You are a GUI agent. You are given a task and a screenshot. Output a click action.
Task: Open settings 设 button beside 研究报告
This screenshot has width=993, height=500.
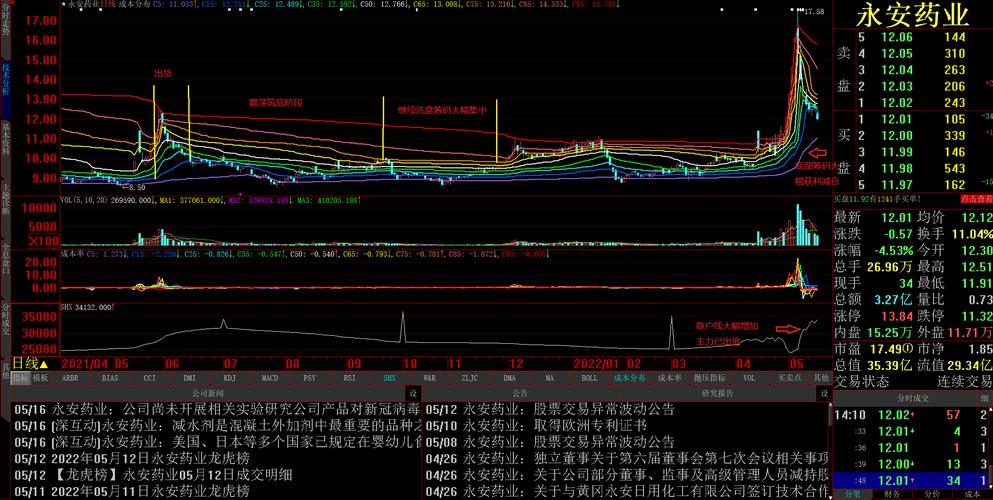824,393
